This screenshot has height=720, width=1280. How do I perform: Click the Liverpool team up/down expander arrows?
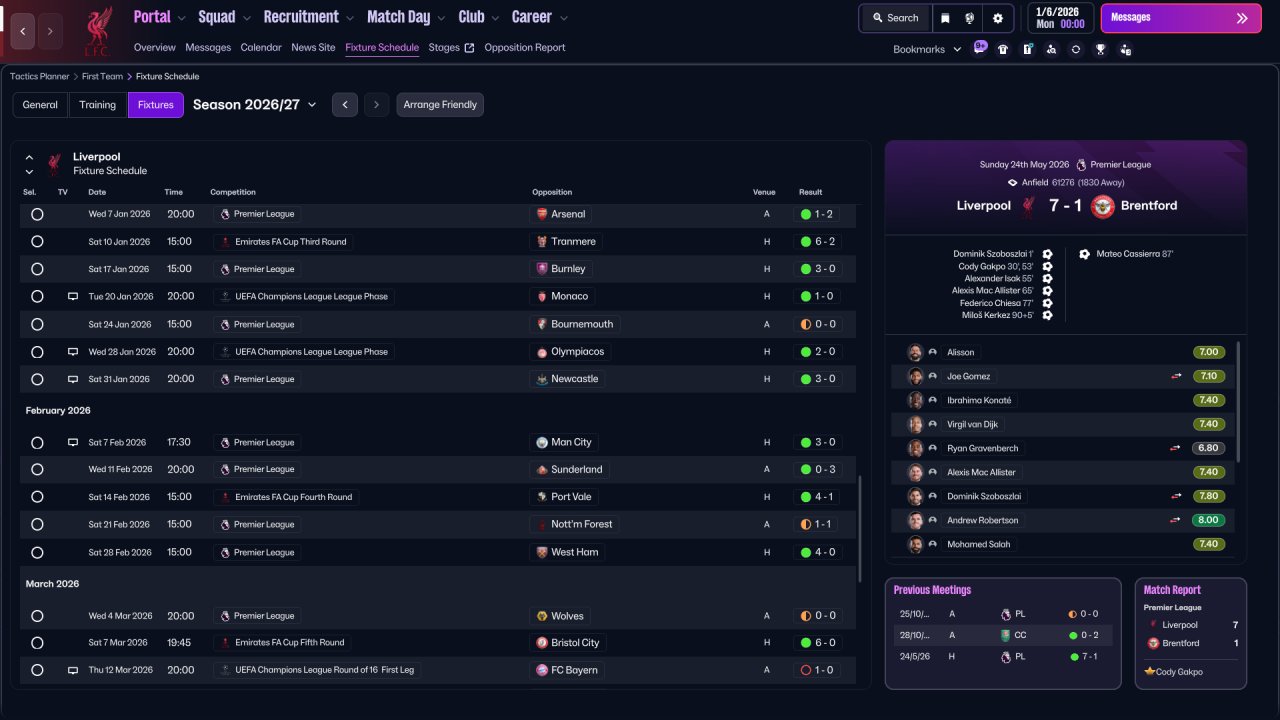[x=29, y=164]
